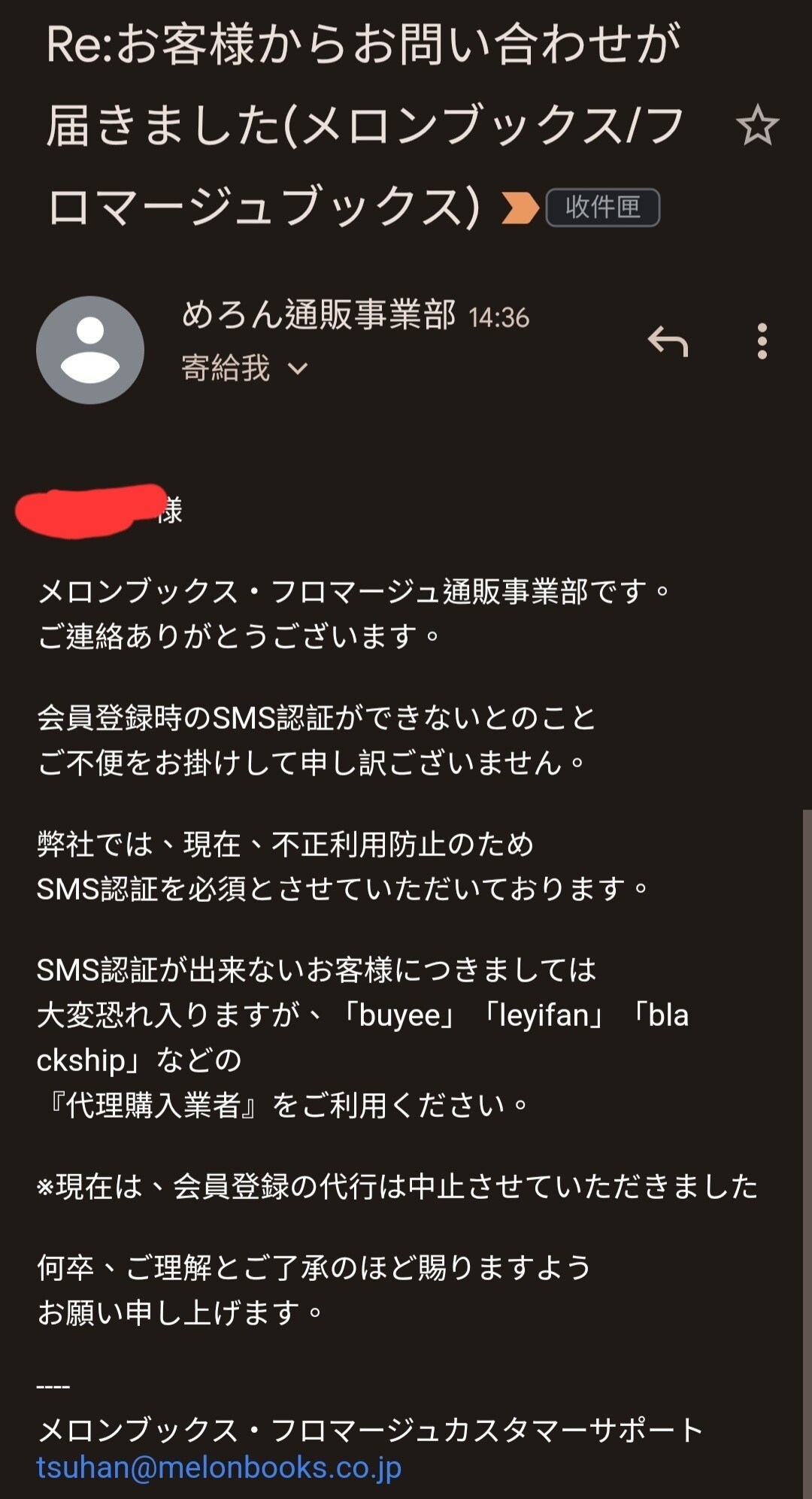The height and width of the screenshot is (1499, 812).
Task: Tap the red redacted recipient name
Action: pyautogui.click(x=90, y=510)
